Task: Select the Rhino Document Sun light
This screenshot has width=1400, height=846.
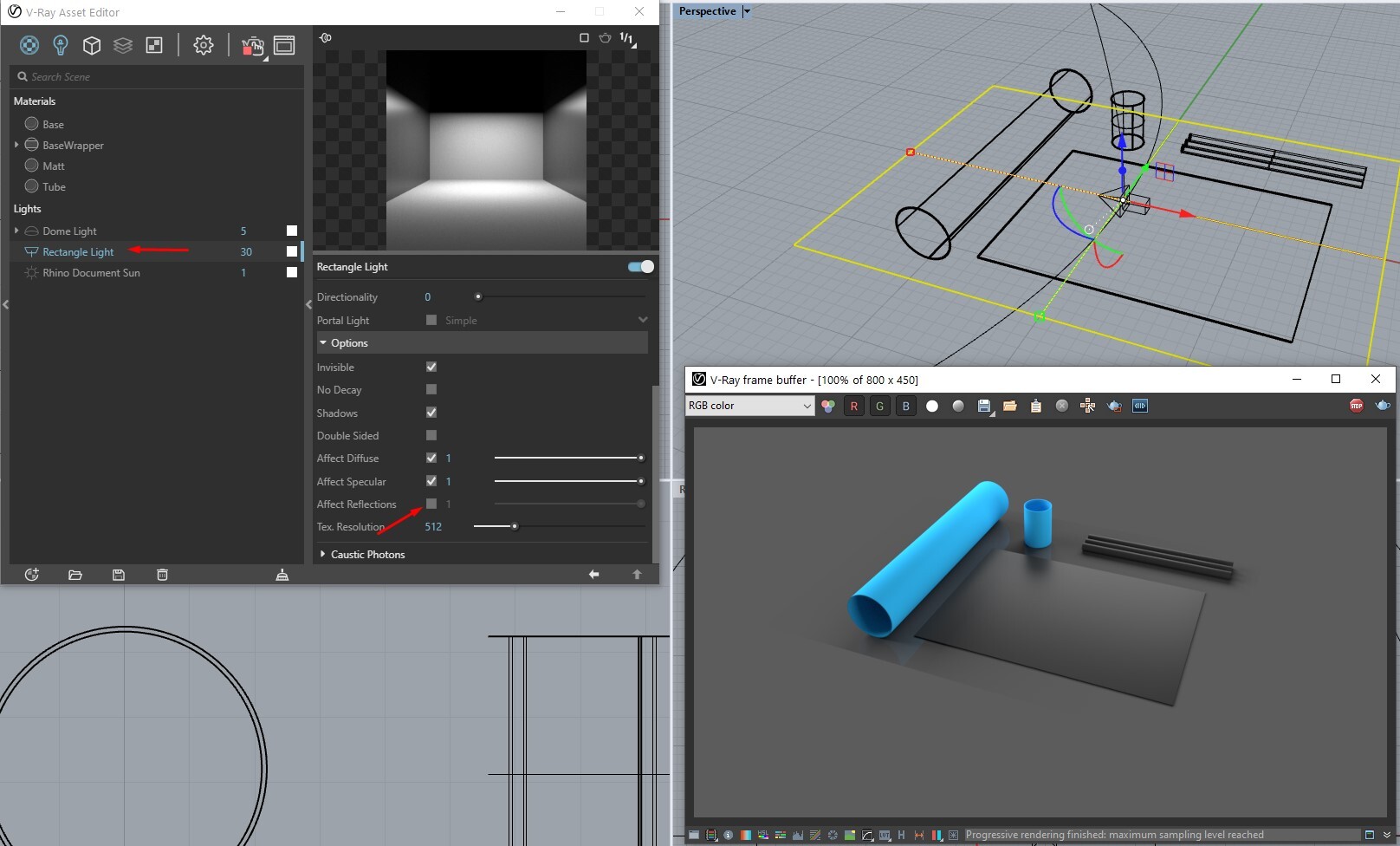Action: [91, 272]
